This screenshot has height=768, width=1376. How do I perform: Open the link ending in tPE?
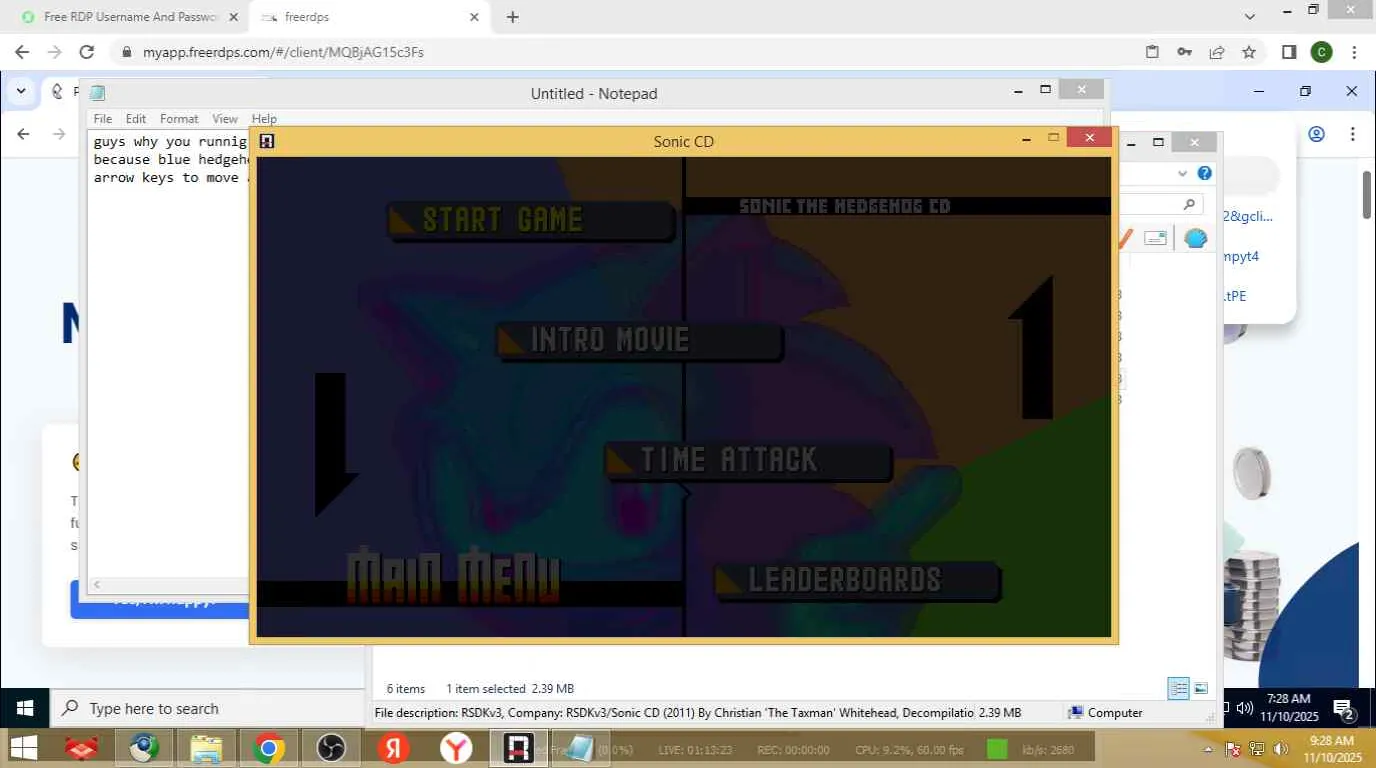pos(1235,296)
